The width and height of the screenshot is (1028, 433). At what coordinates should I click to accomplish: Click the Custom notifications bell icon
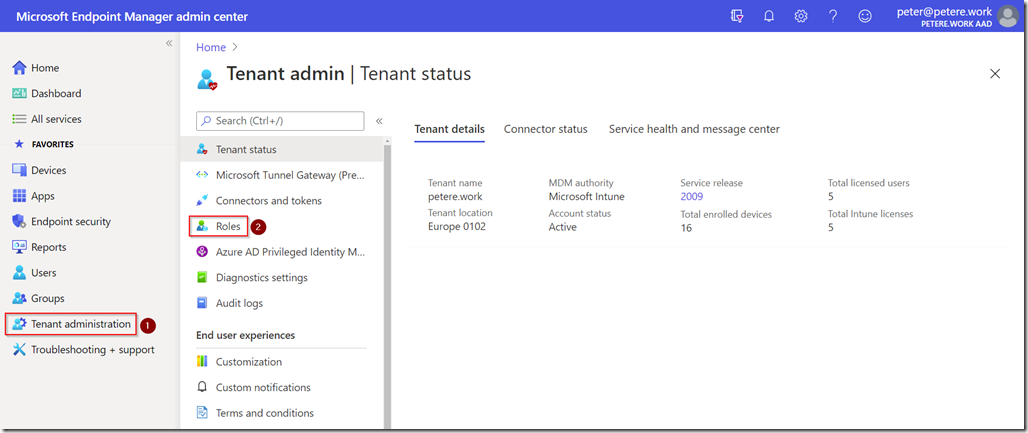(202, 387)
